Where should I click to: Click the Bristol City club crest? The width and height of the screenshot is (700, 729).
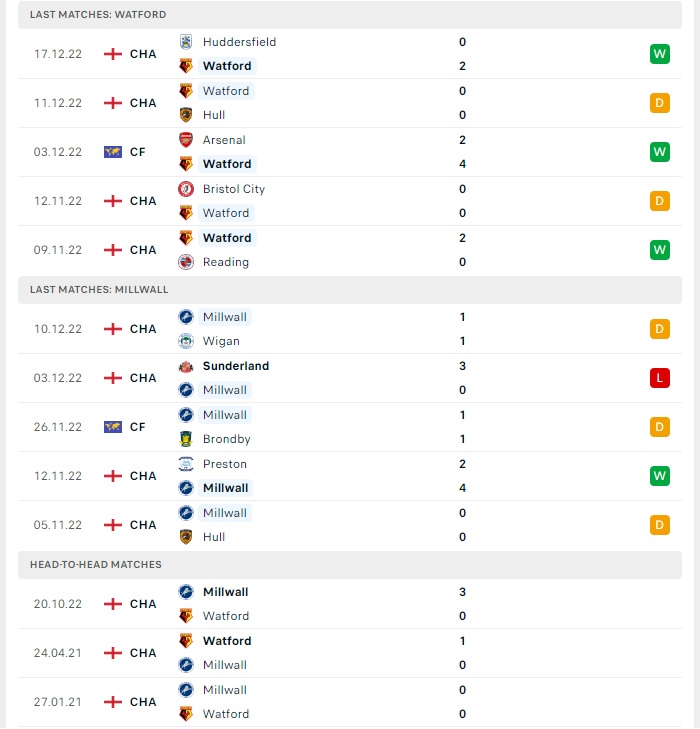pyautogui.click(x=186, y=189)
